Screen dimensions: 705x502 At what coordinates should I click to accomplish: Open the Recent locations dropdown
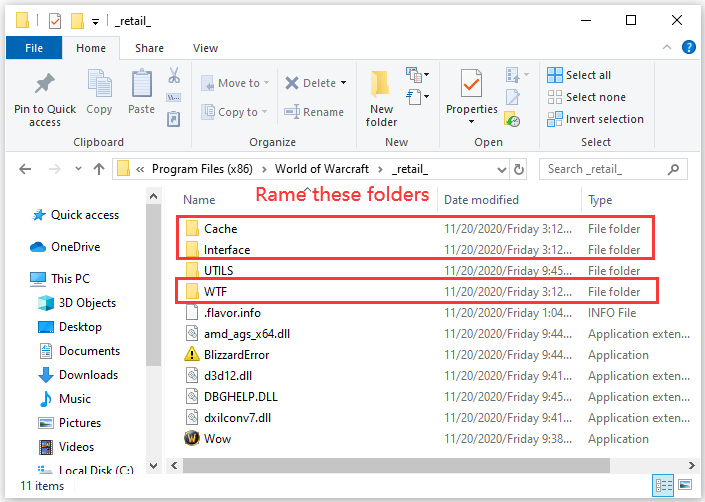[79, 169]
